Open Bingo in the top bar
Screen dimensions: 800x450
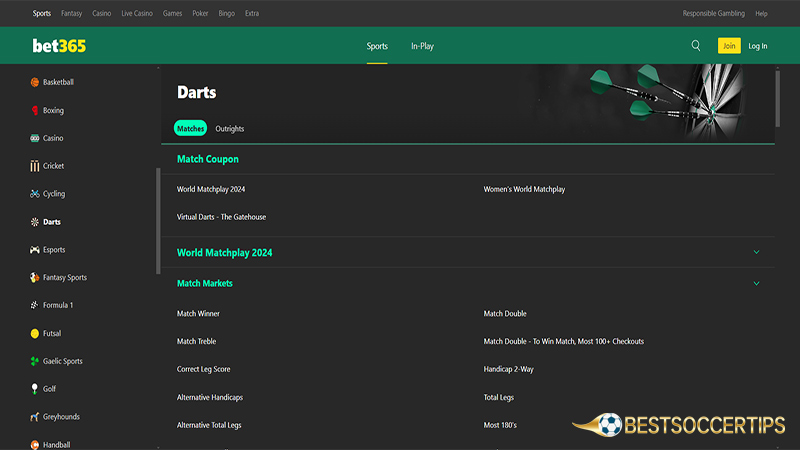pos(227,13)
